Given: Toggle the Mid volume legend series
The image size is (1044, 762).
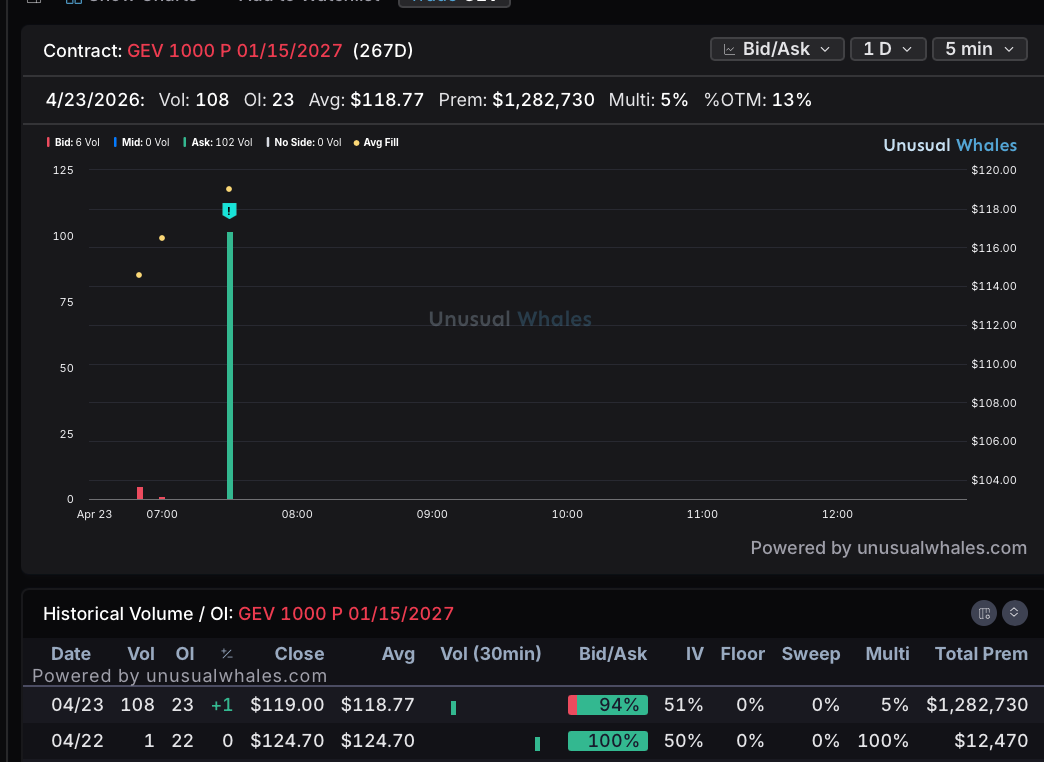Looking at the screenshot, I should point(142,143).
